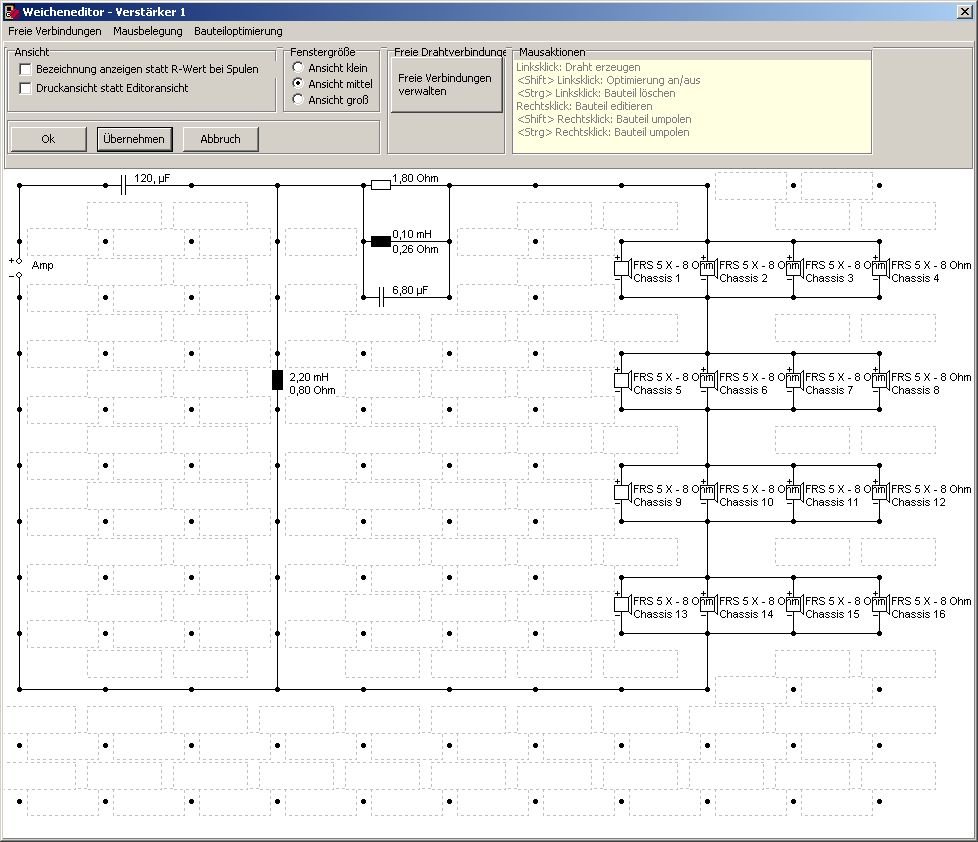Click the Chassis 14 speaker symbol
The width and height of the screenshot is (978, 842).
click(709, 604)
